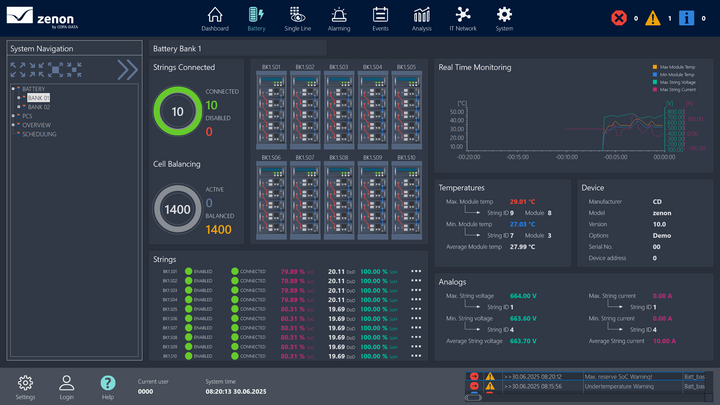The image size is (720, 405).
Task: Open the Events list screen
Action: (380, 19)
